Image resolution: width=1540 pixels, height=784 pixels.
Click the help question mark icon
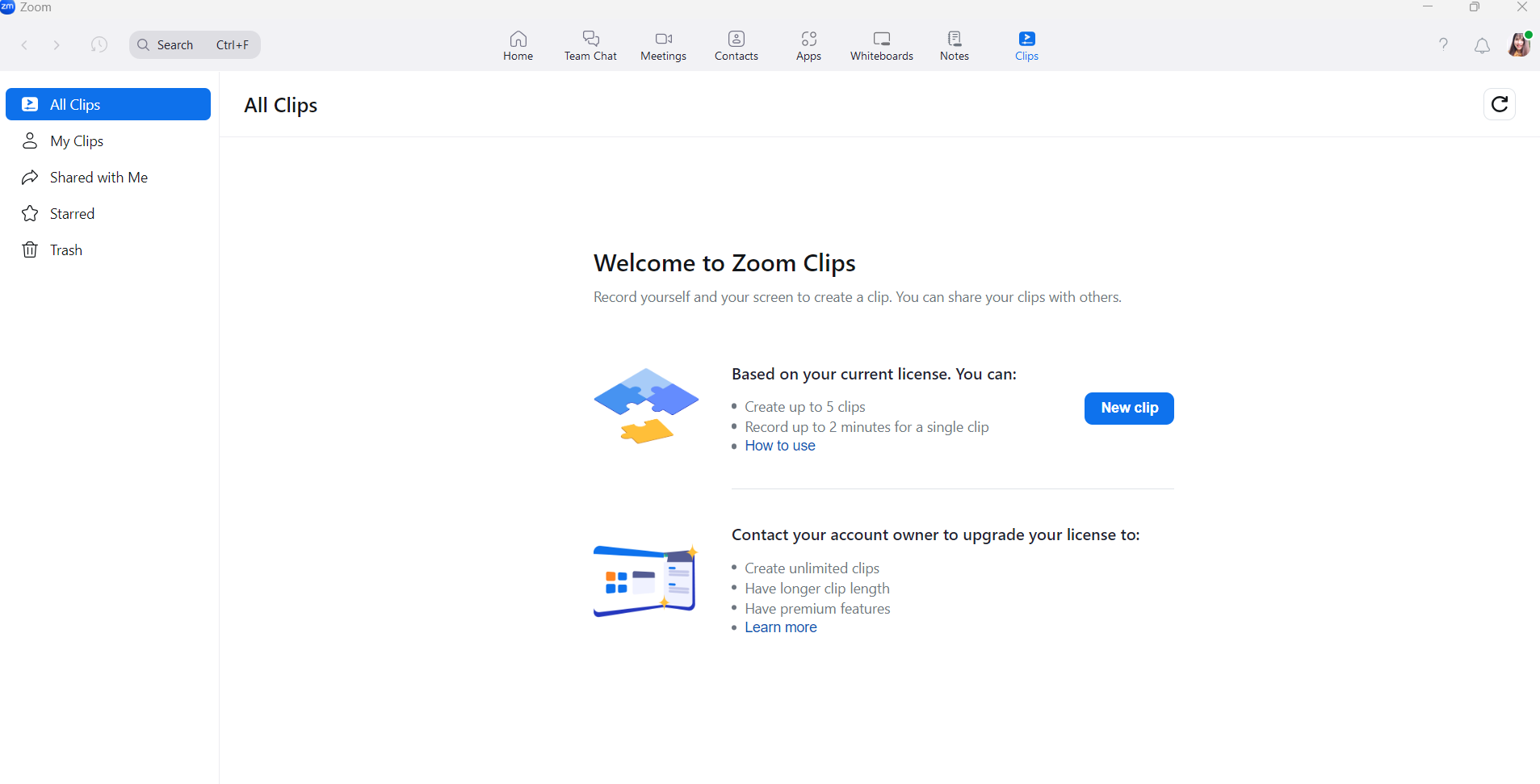point(1443,44)
